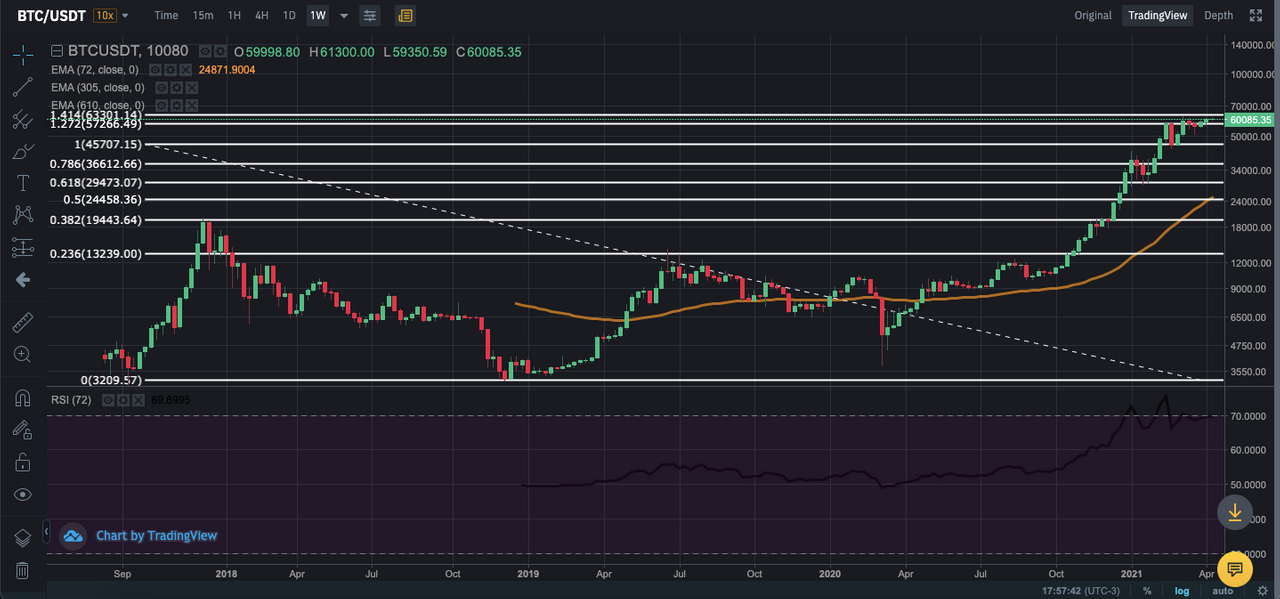Switch to 1D interval
The width and height of the screenshot is (1280, 599).
pos(289,15)
